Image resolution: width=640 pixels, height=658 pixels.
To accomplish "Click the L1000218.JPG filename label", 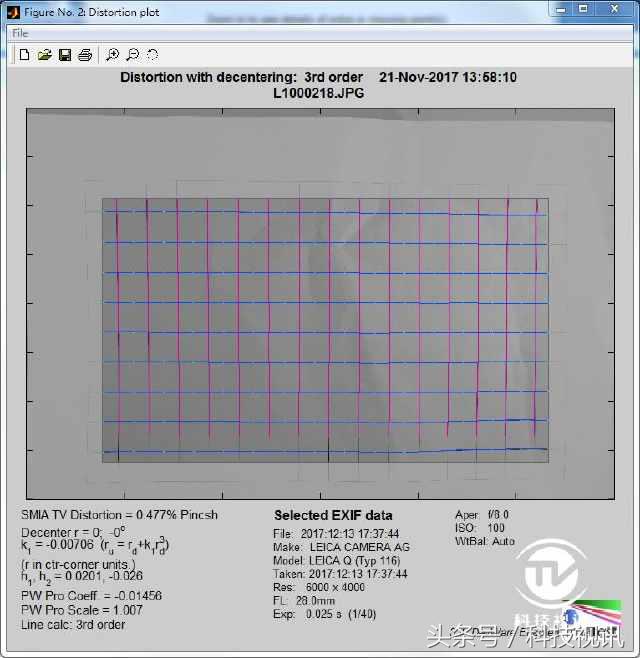I will pos(318,92).
